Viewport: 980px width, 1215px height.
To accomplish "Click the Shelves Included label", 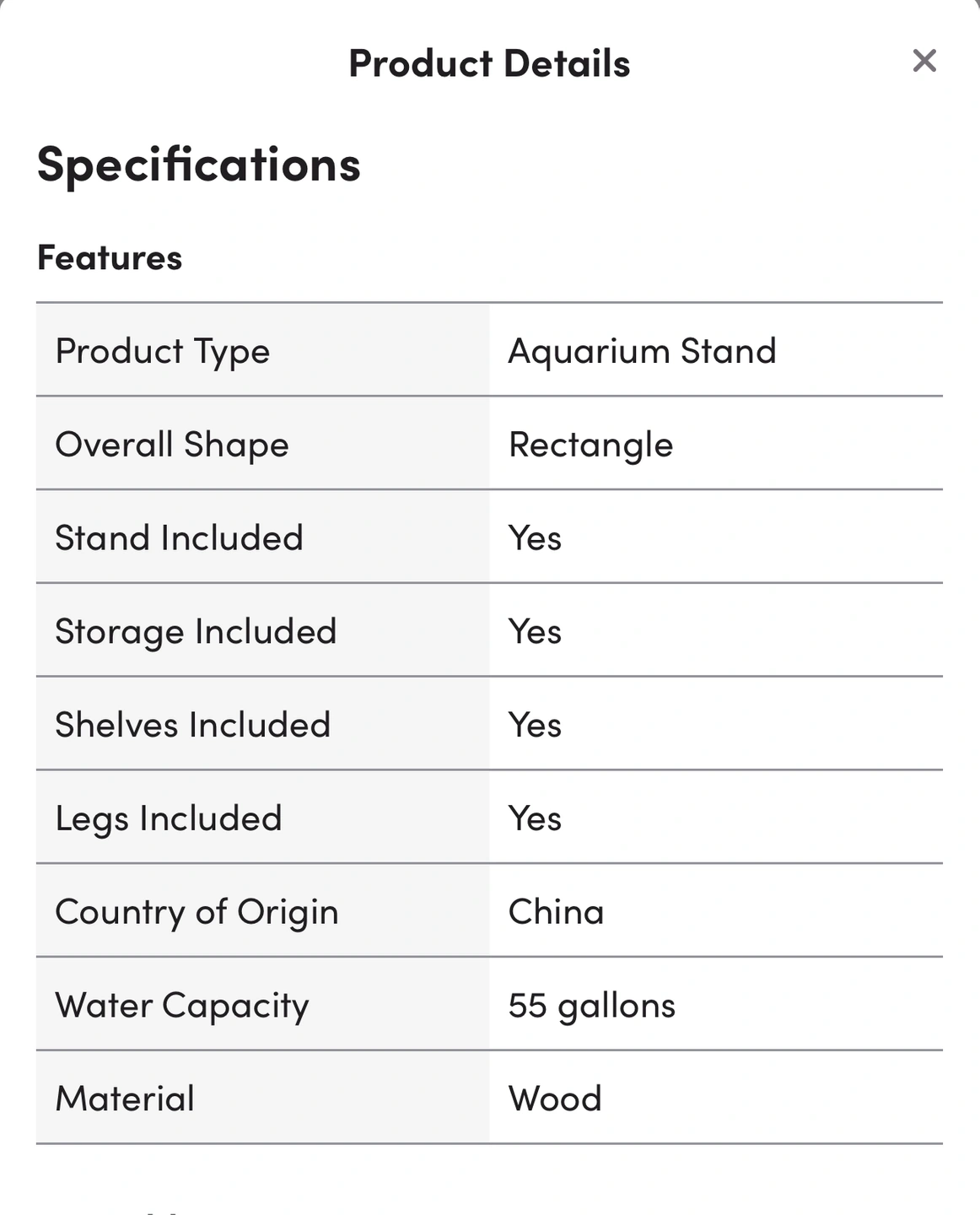I will point(192,726).
